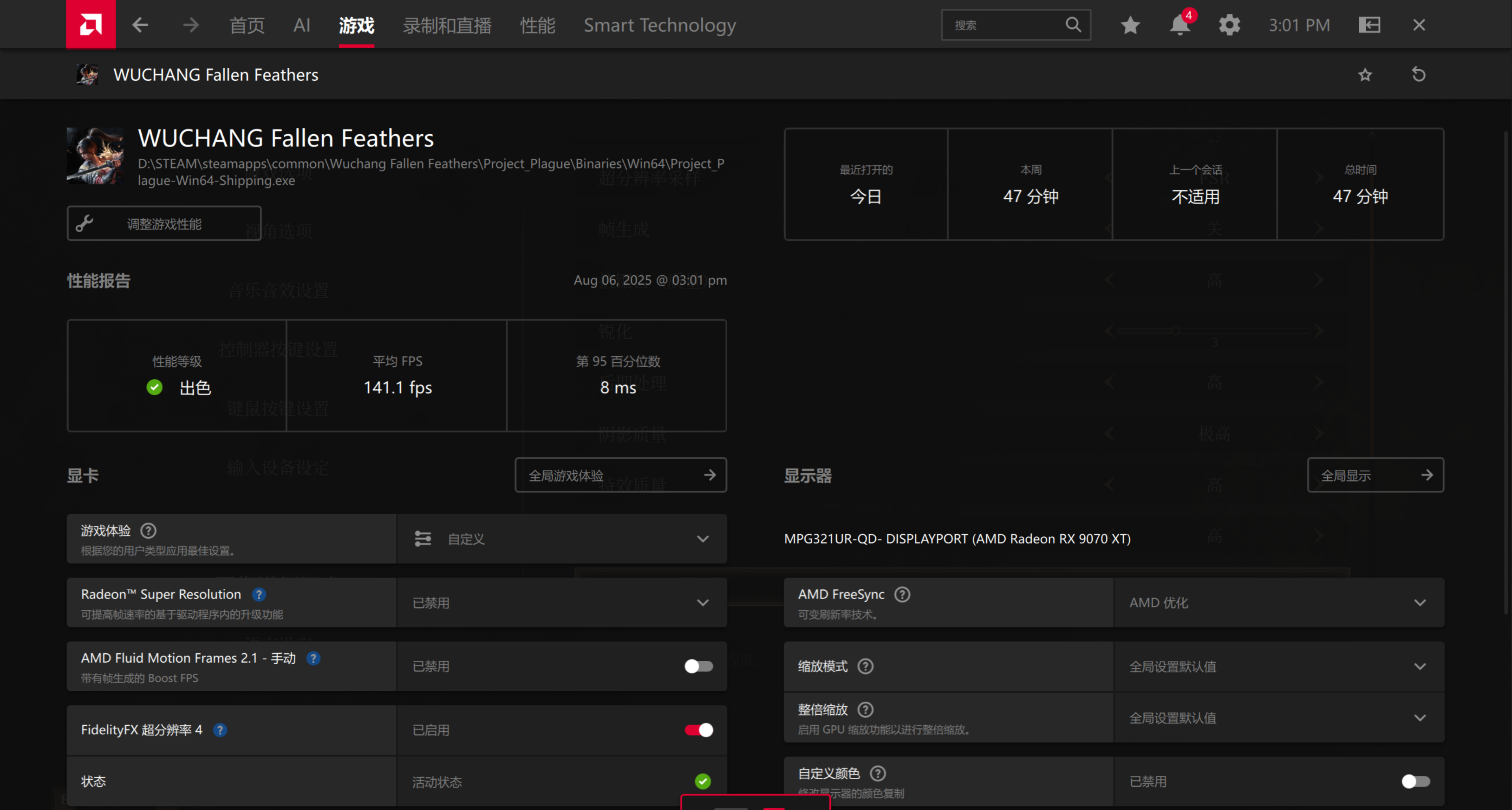Viewport: 1512px width, 810px height.
Task: Favorite WUCHANG game with outline star
Action: pyautogui.click(x=1365, y=74)
